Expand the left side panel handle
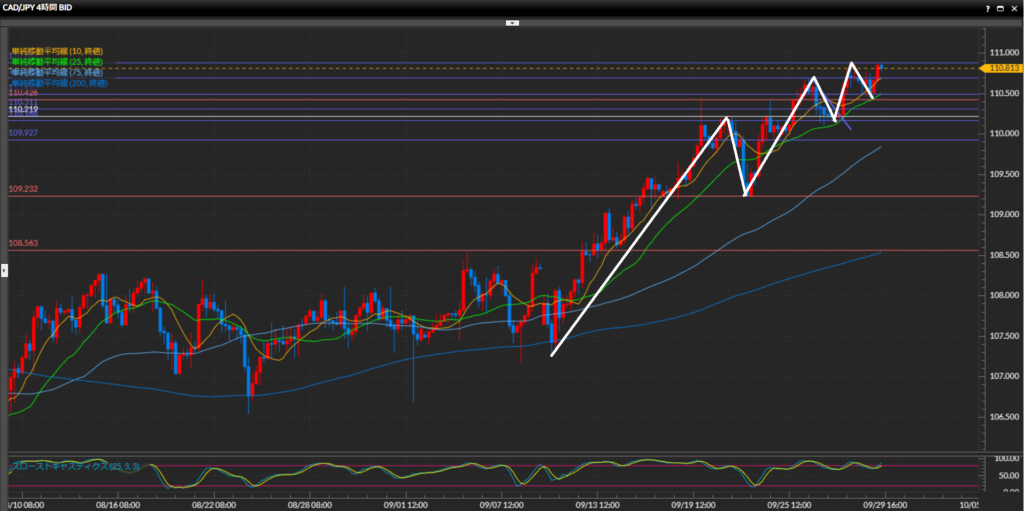 point(3,268)
